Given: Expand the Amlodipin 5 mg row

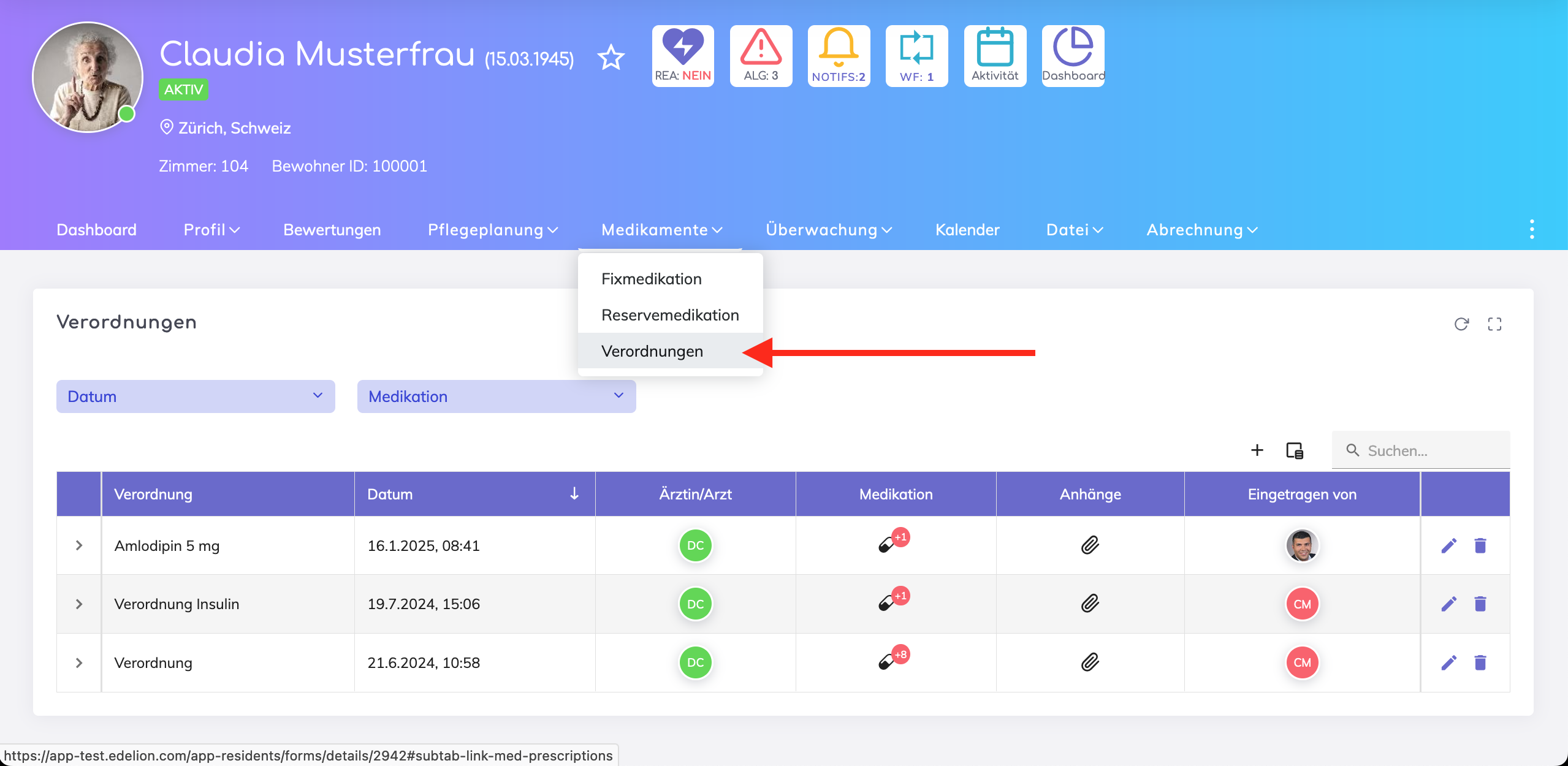Looking at the screenshot, I should pyautogui.click(x=79, y=545).
